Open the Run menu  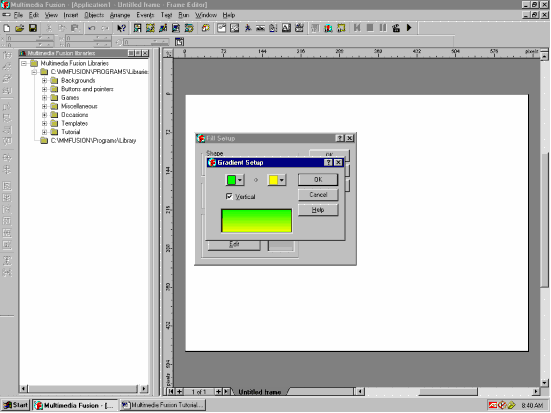point(183,15)
